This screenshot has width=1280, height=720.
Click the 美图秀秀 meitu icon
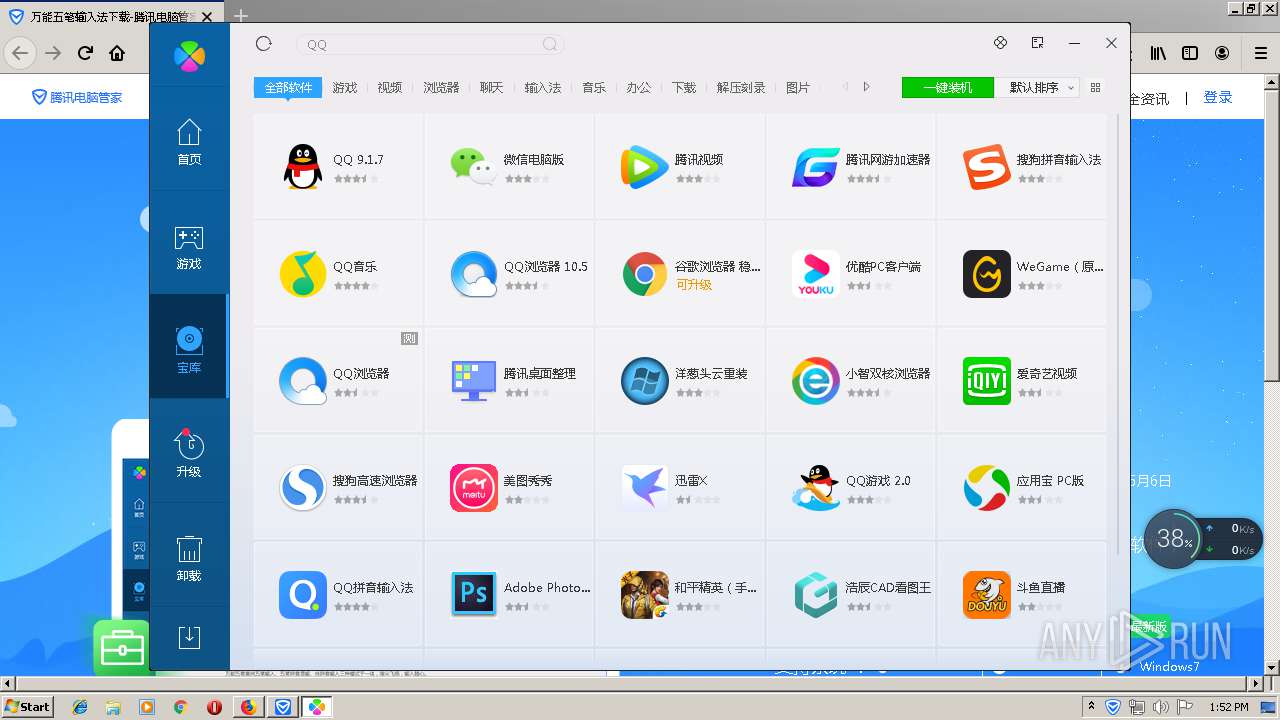pos(474,487)
